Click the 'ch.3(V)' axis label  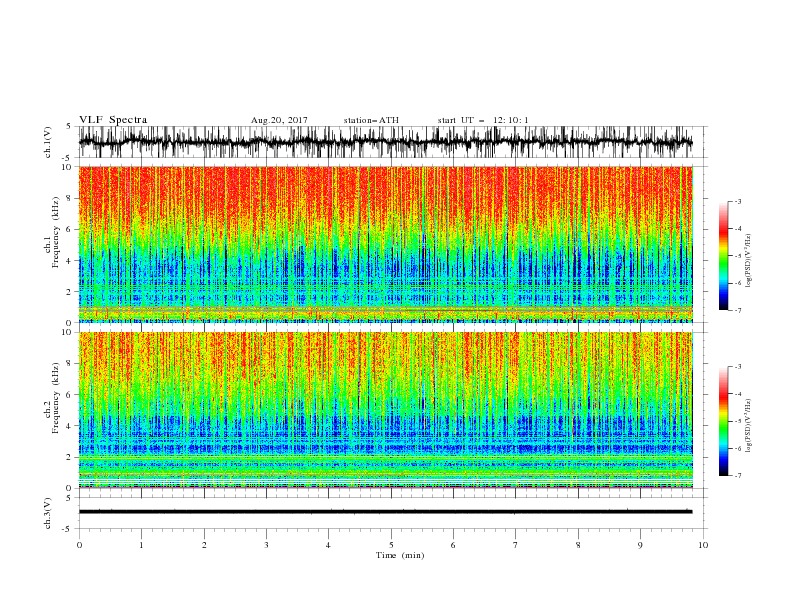tap(48, 513)
